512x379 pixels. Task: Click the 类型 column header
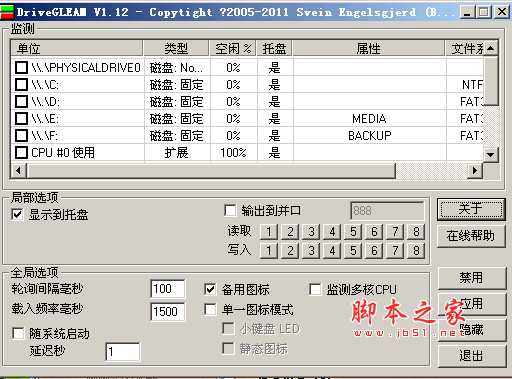point(176,49)
